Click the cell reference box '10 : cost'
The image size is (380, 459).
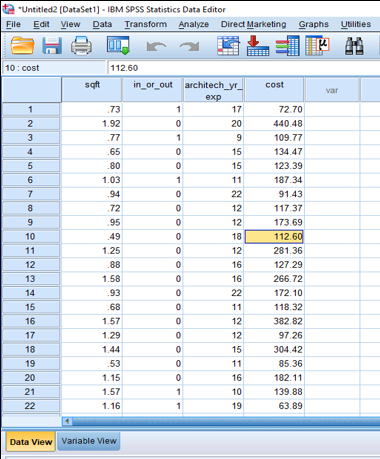pos(54,68)
